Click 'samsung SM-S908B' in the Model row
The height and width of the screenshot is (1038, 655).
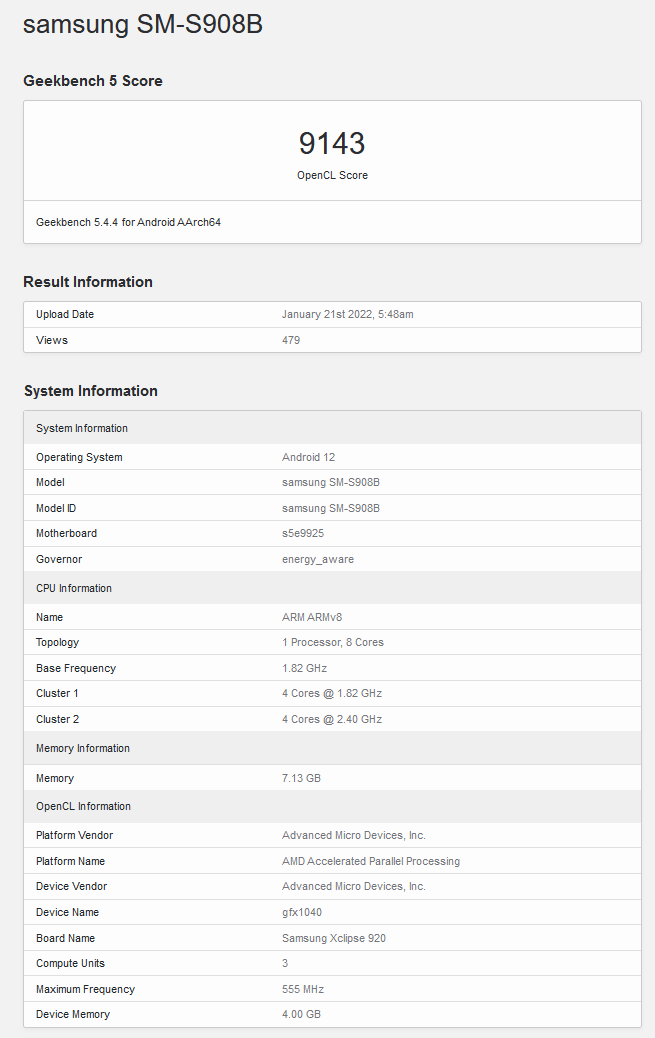(x=331, y=483)
